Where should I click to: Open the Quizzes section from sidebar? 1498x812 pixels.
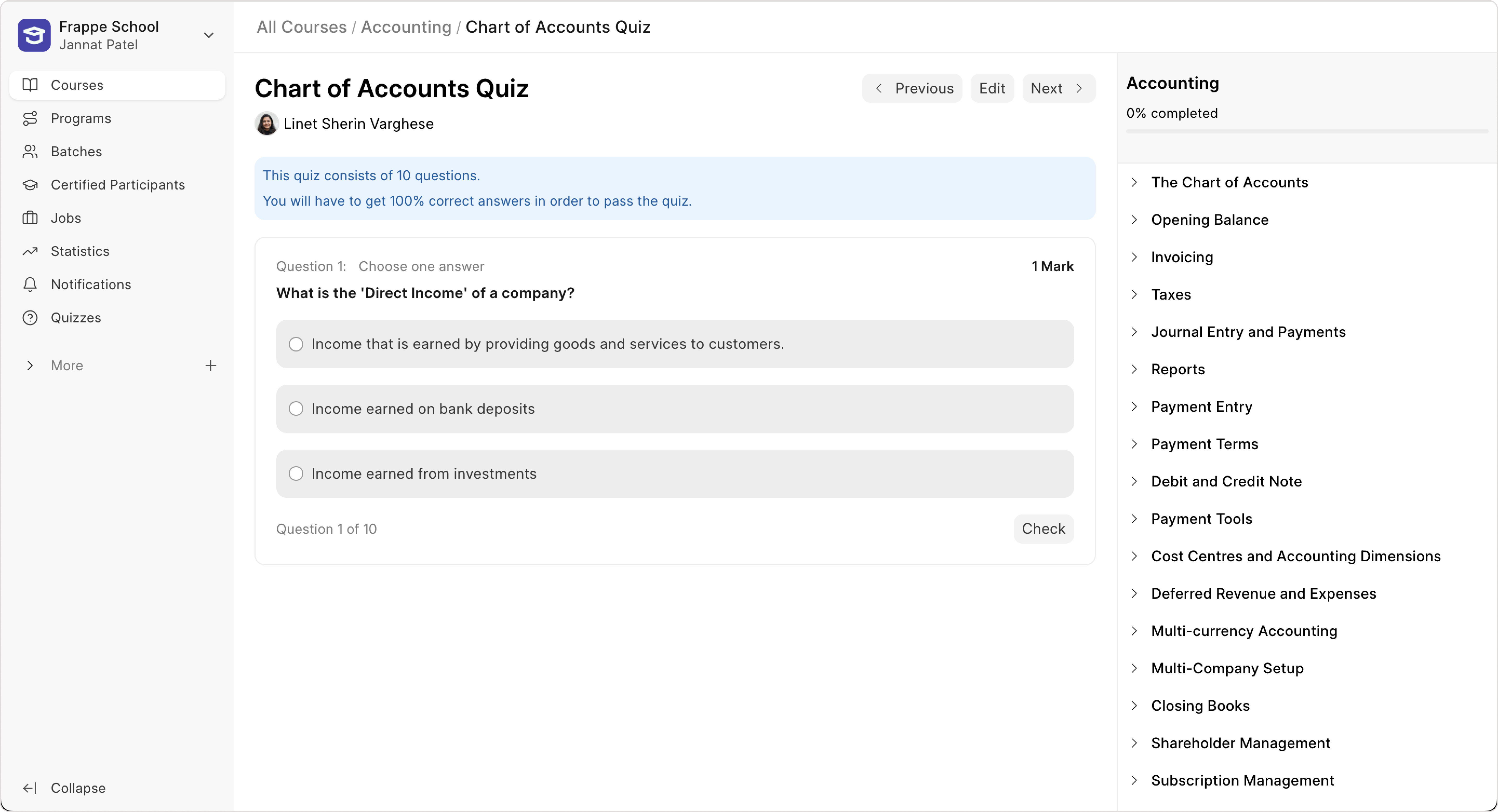tap(76, 317)
